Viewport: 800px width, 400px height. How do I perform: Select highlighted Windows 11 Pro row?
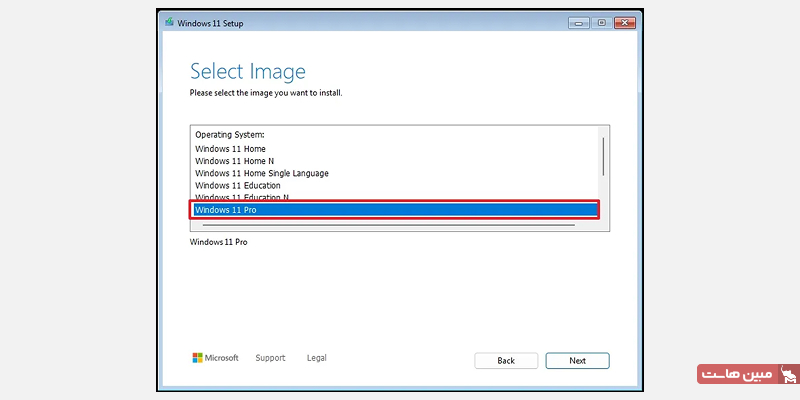coord(395,210)
